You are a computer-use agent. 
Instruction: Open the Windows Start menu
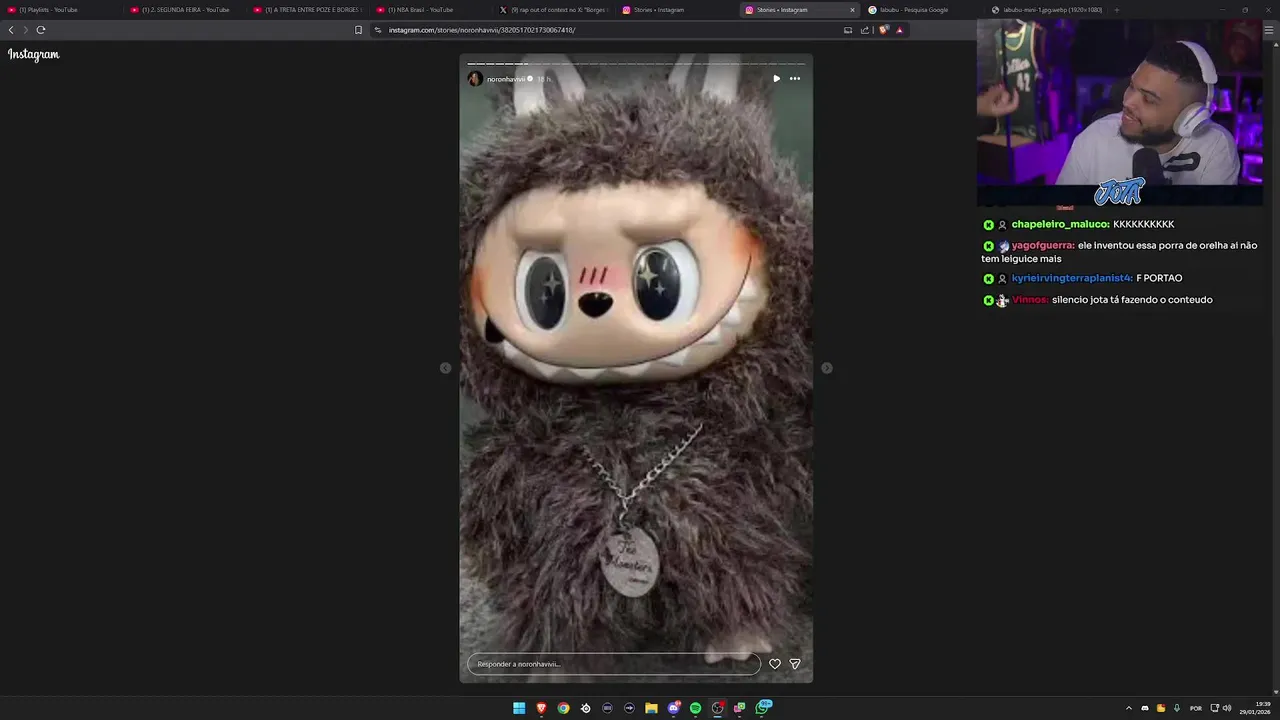(519, 708)
